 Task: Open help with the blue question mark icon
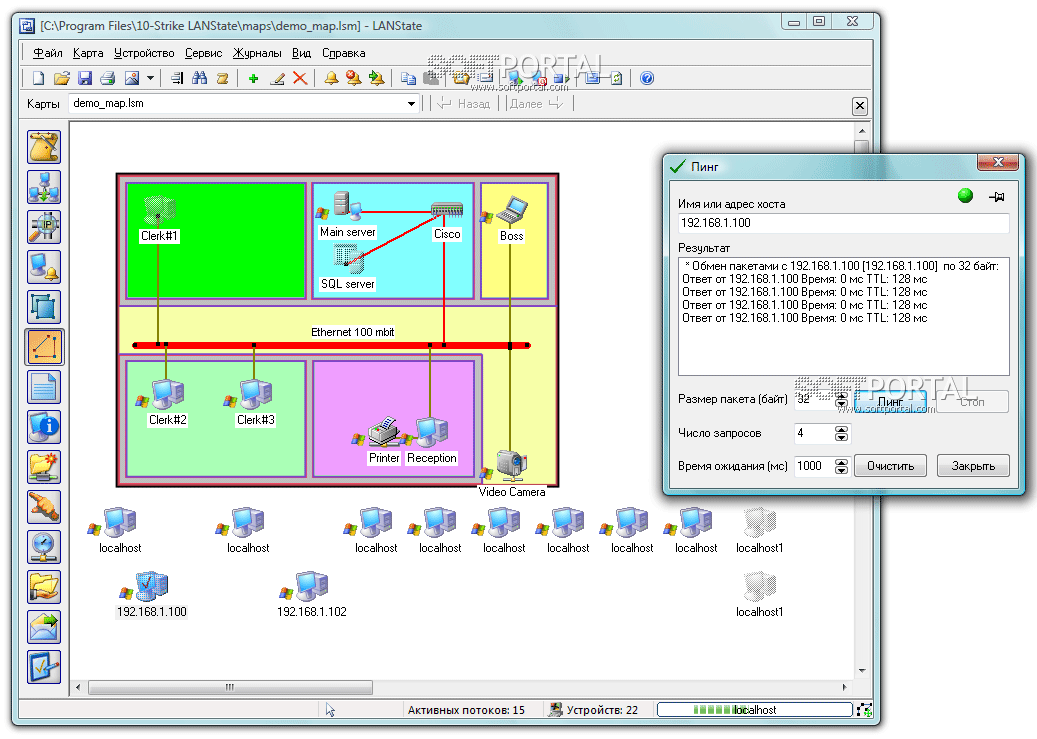pos(647,79)
